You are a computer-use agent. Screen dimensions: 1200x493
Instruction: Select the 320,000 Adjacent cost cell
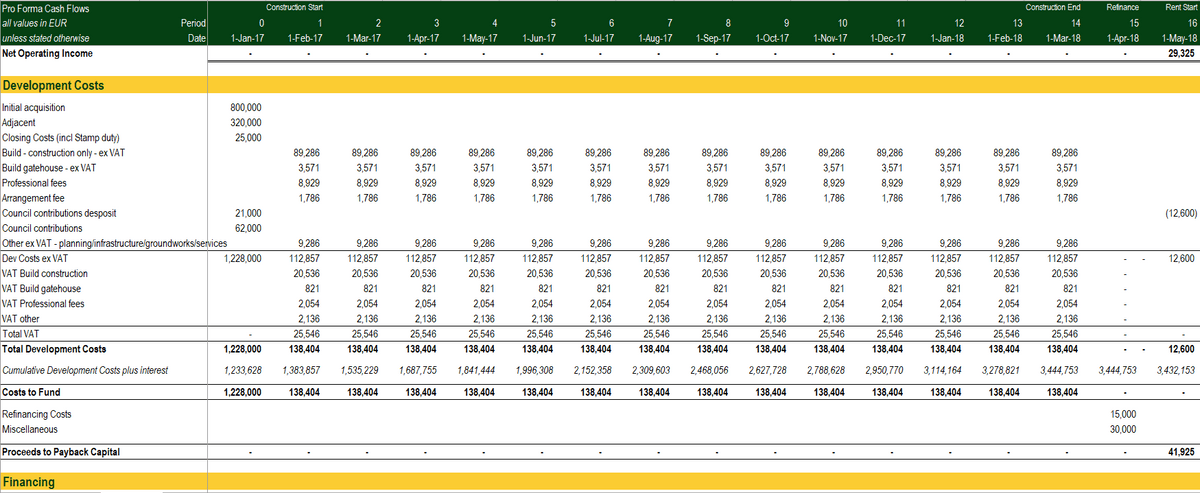coord(245,123)
